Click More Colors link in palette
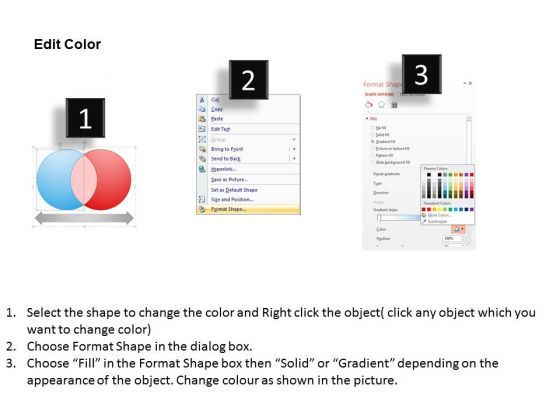Image resolution: width=560 pixels, height=420 pixels. tap(439, 215)
